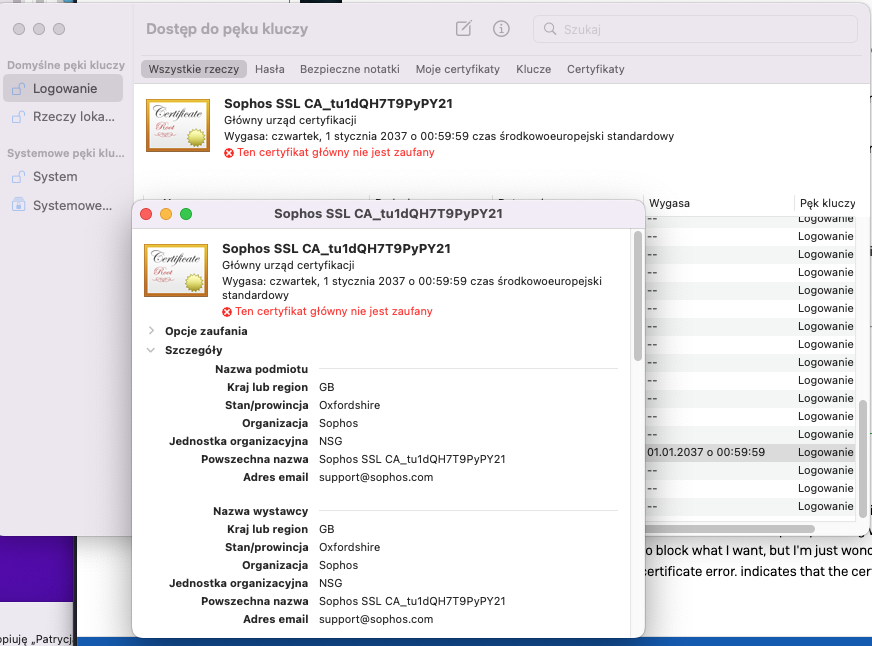
Task: Select the row expiring 01.01.2037 o 00:59:59
Action: point(751,453)
